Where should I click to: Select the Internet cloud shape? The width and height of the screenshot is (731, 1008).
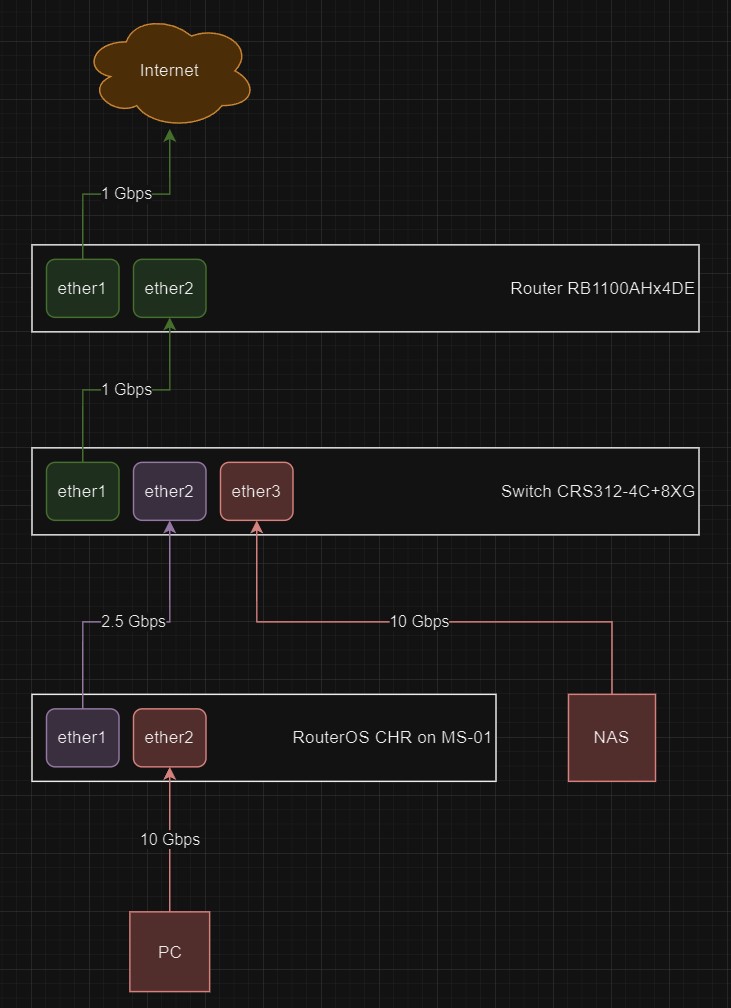[170, 71]
